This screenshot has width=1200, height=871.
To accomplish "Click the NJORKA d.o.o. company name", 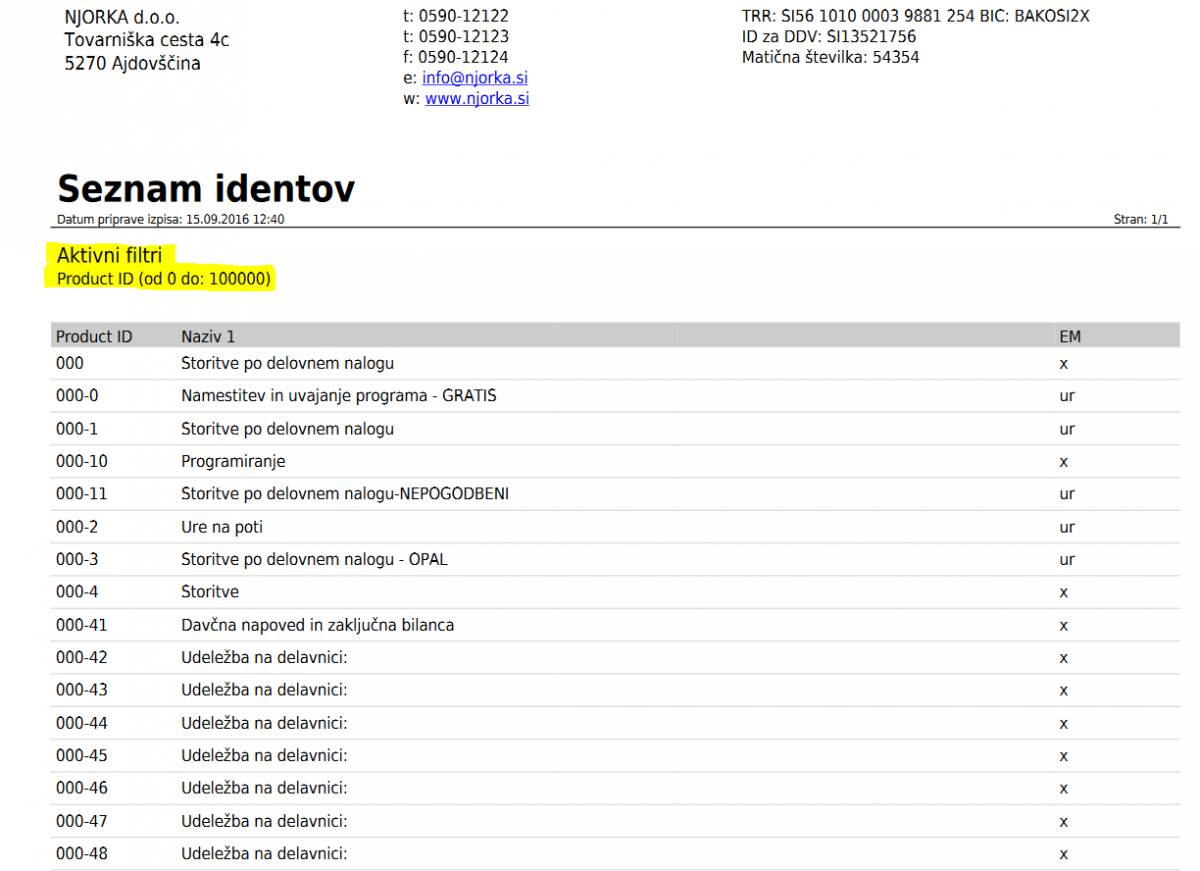I will click(122, 18).
